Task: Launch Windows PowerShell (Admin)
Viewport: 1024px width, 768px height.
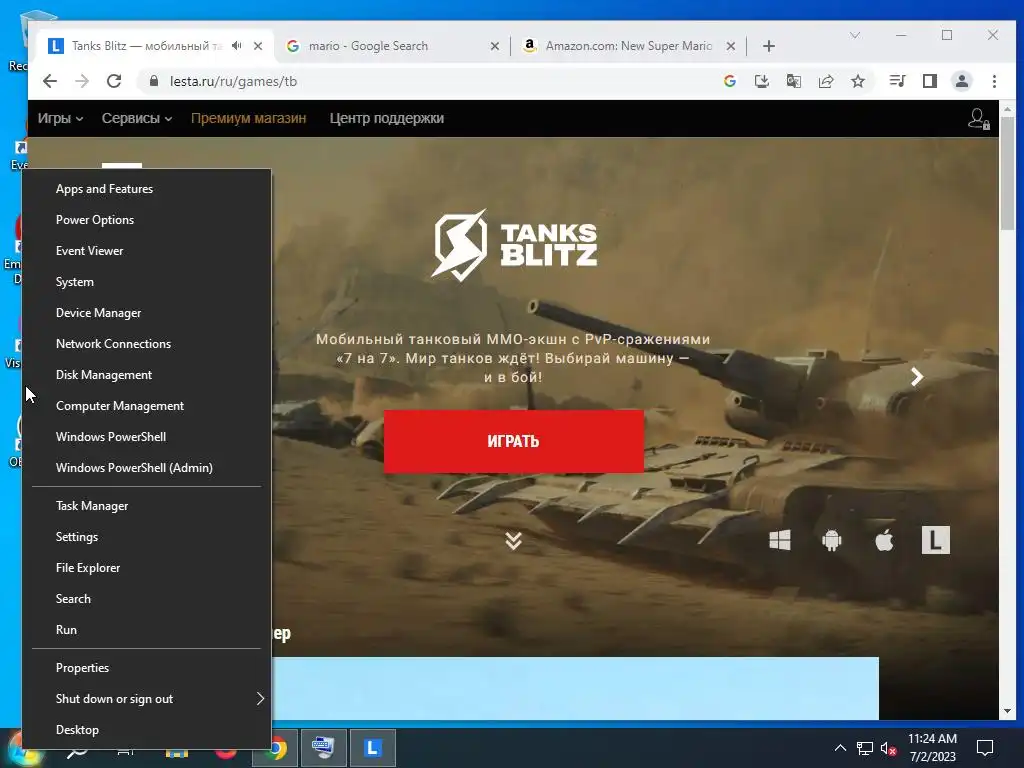Action: coord(147,468)
